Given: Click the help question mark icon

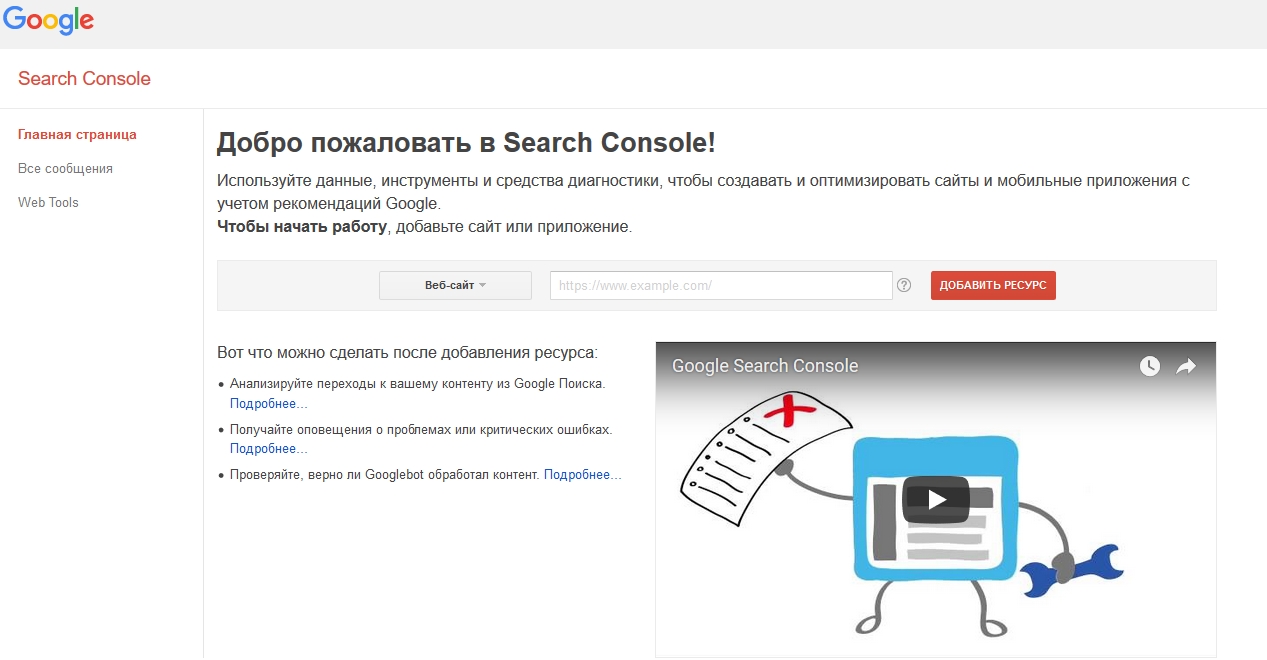Looking at the screenshot, I should (x=904, y=285).
